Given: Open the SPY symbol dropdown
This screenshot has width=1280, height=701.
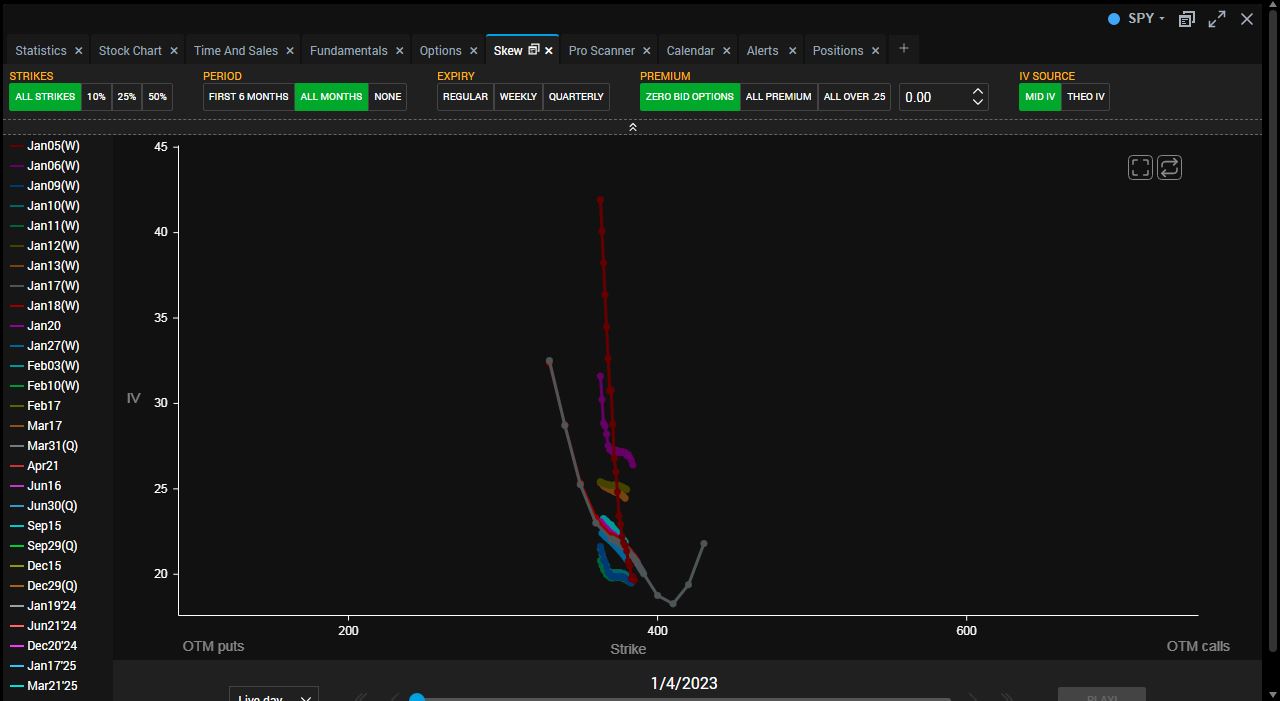Looking at the screenshot, I should click(1145, 19).
